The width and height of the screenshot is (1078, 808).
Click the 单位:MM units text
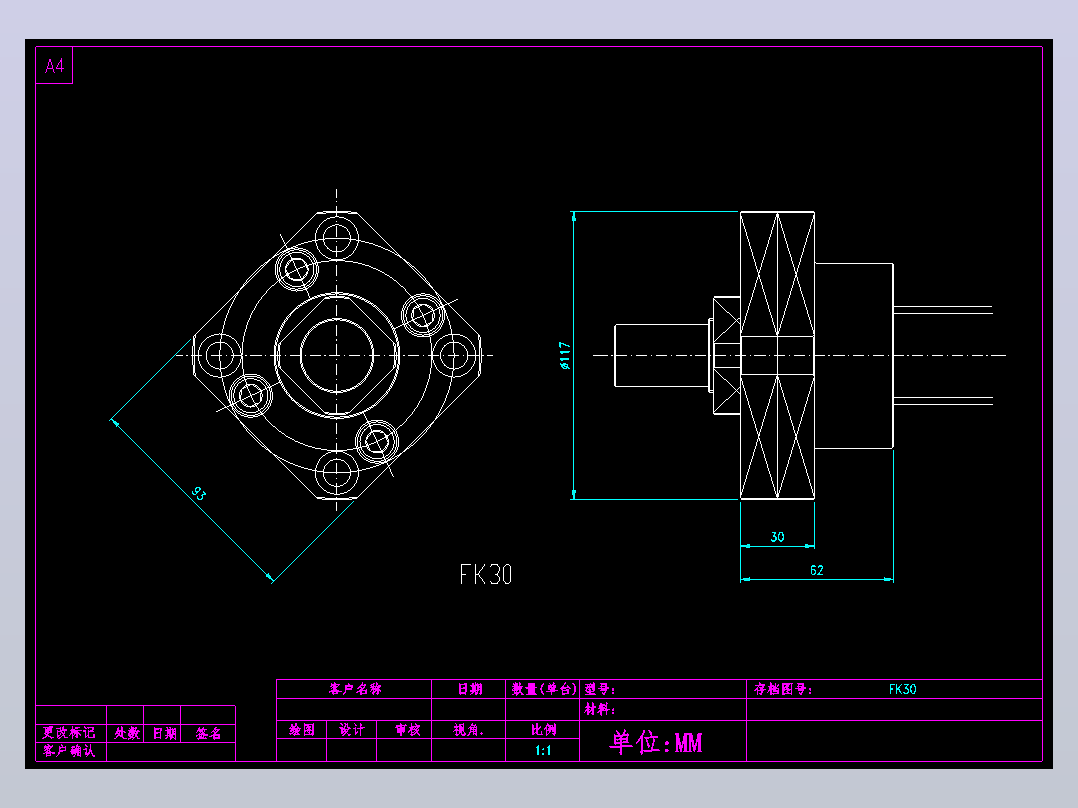click(656, 742)
